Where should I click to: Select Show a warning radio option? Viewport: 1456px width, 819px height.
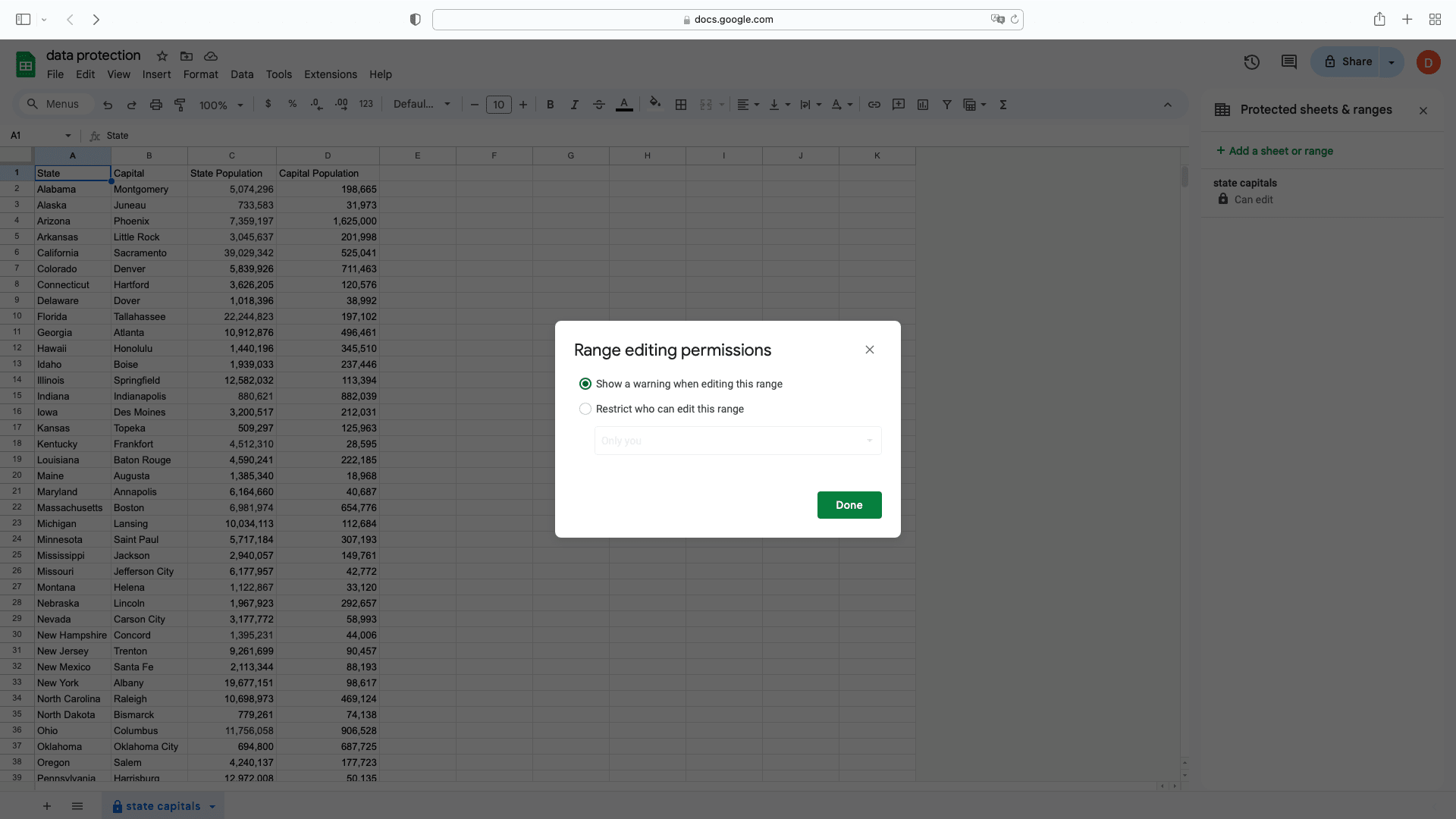click(585, 384)
